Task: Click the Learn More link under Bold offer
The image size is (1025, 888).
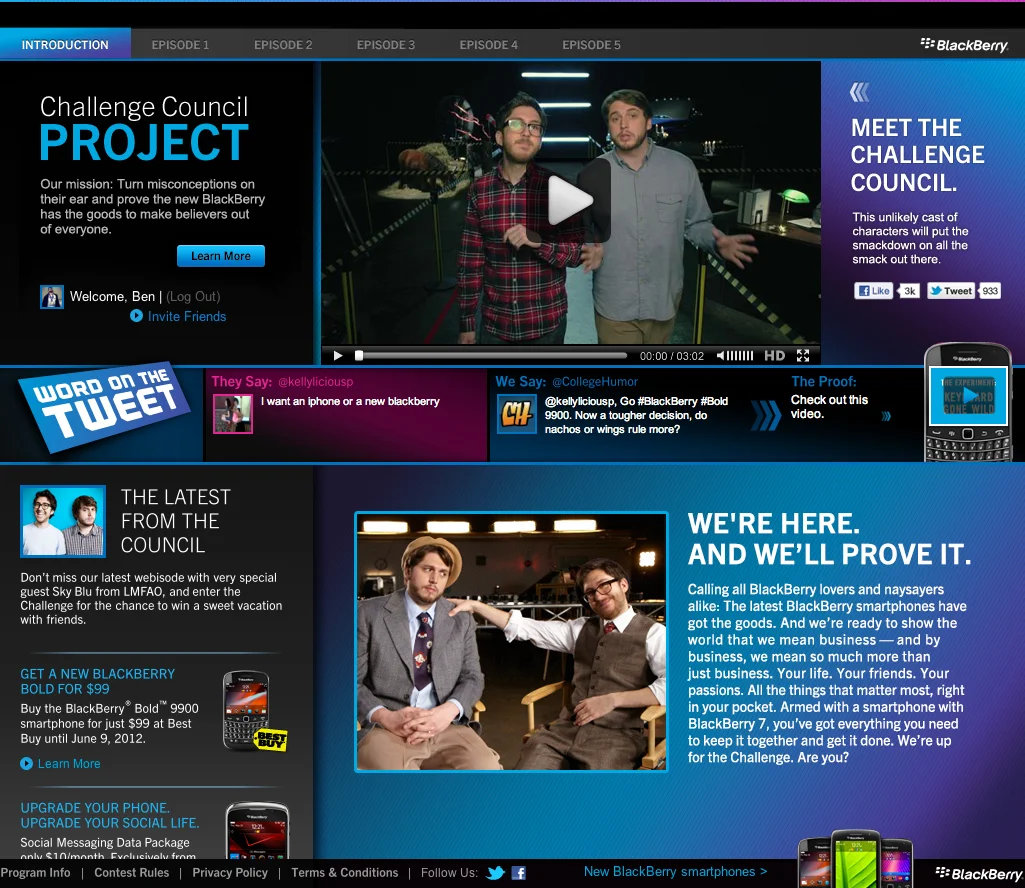Action: (x=69, y=764)
